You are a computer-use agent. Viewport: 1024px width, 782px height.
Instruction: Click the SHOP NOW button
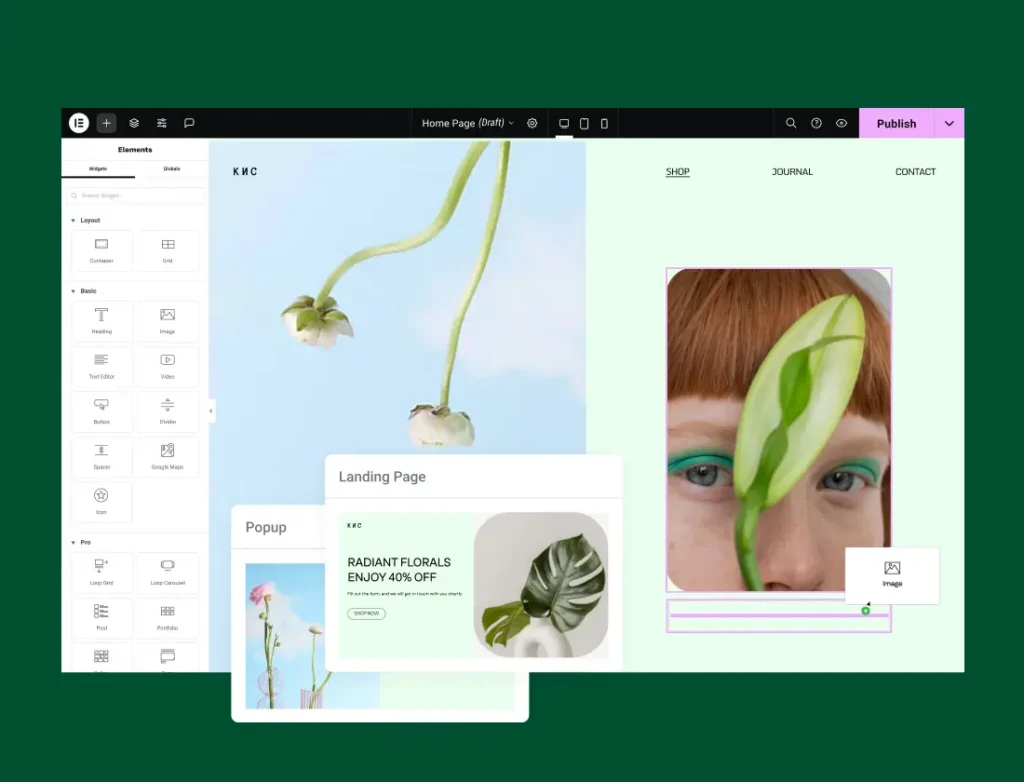pos(366,613)
